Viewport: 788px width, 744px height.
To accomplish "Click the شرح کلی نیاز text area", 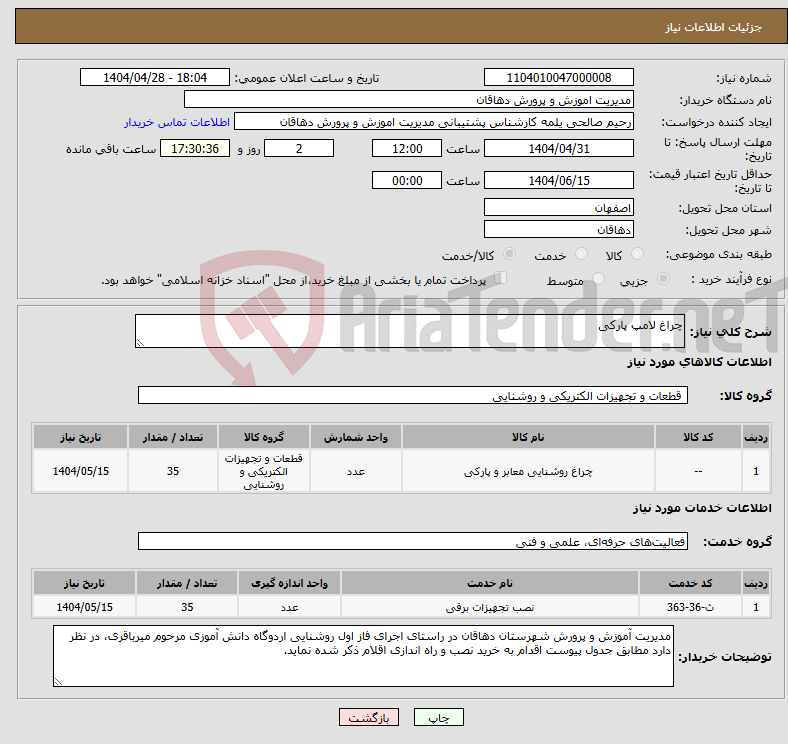I will 410,331.
